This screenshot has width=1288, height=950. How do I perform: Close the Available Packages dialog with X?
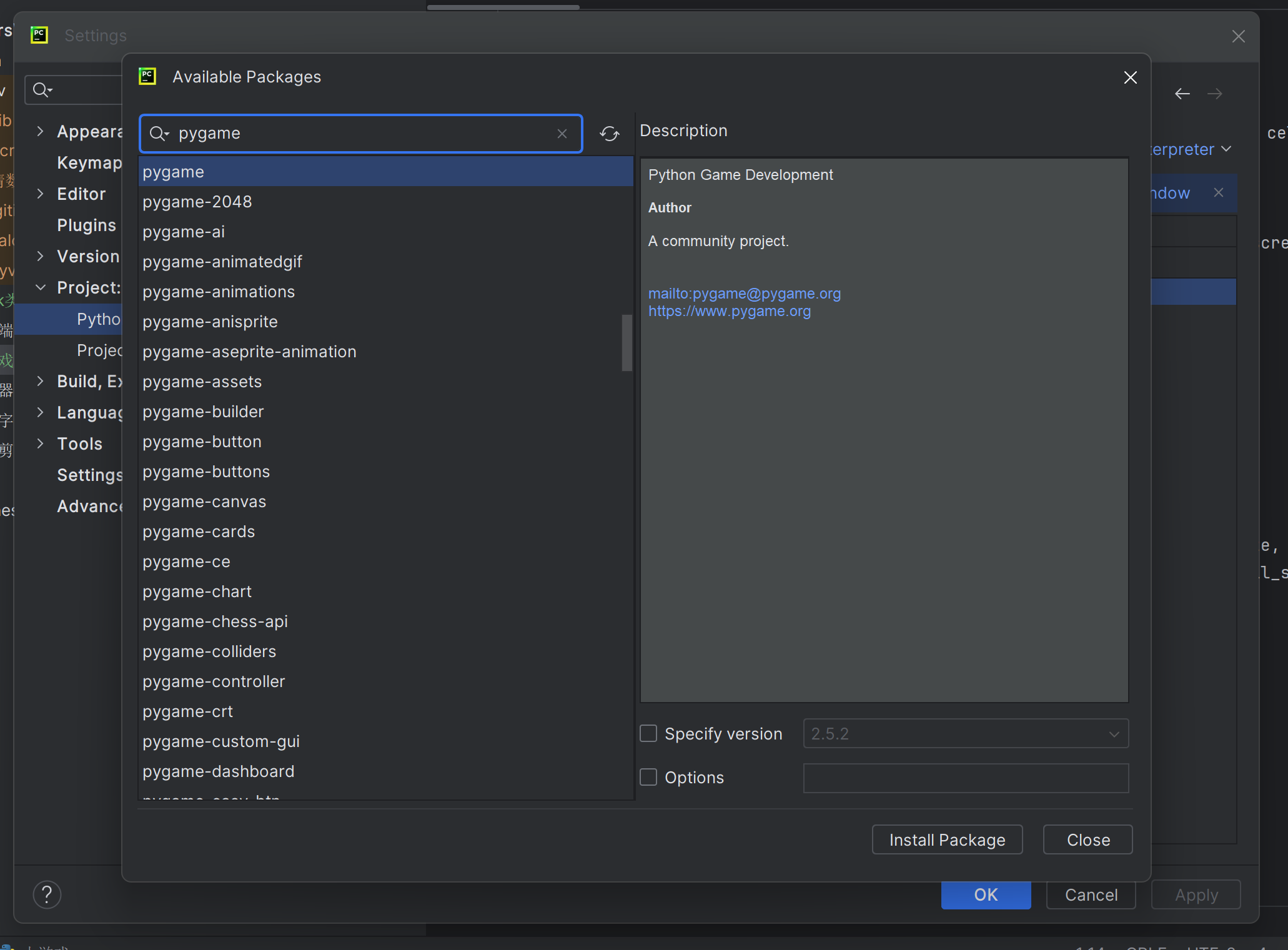pos(1130,77)
